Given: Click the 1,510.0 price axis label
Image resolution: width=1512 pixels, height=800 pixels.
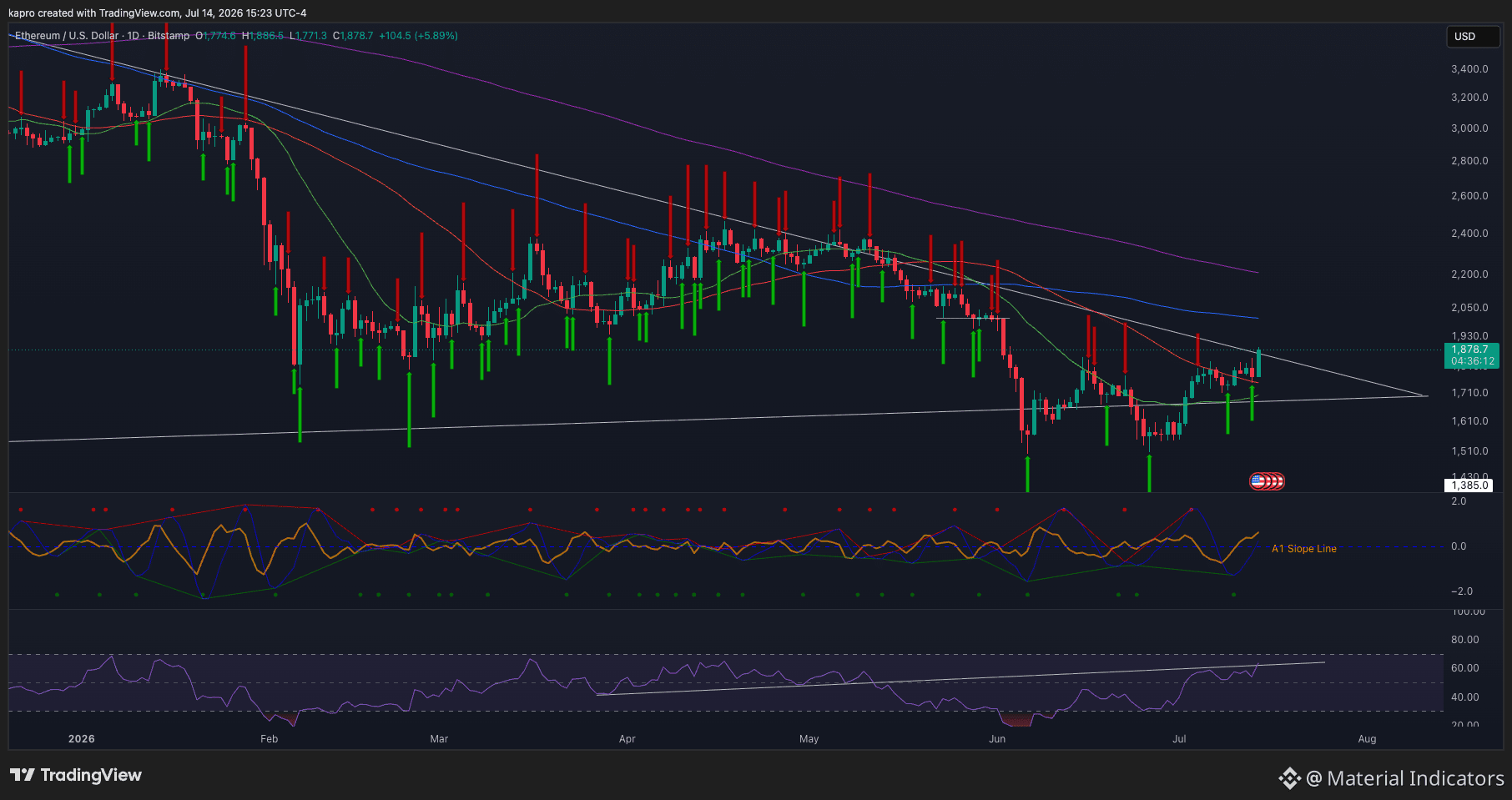Looking at the screenshot, I should tap(1469, 451).
